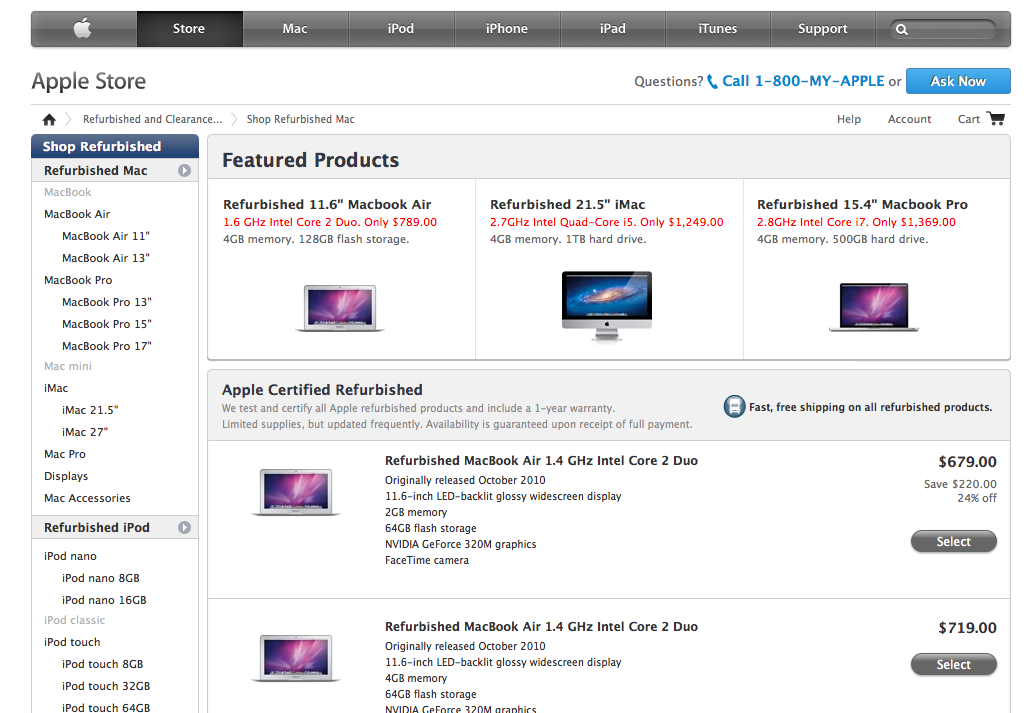Select iPod touch in sidebar
Image resolution: width=1026 pixels, height=713 pixels.
click(72, 642)
